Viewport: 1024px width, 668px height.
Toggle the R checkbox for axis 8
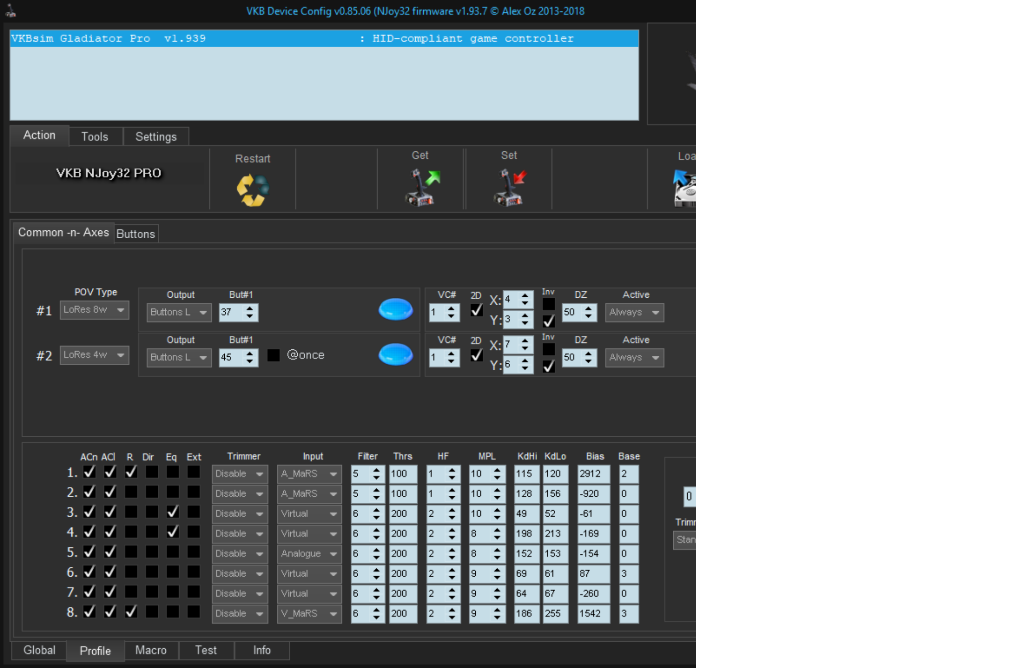[x=130, y=612]
